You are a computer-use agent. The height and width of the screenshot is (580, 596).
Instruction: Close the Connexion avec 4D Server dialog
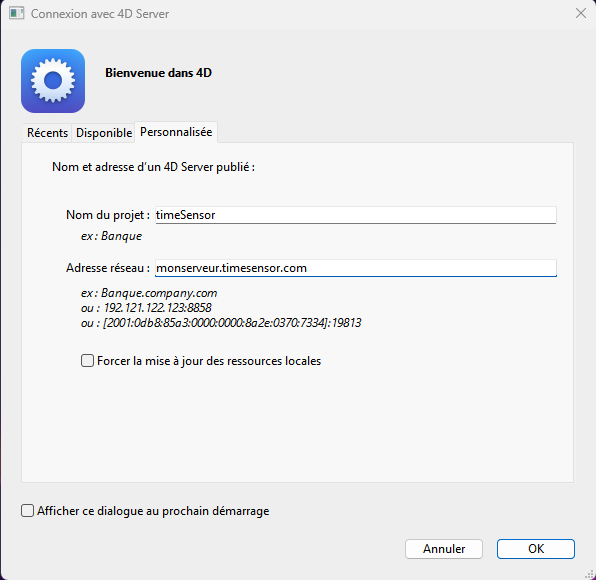click(580, 13)
